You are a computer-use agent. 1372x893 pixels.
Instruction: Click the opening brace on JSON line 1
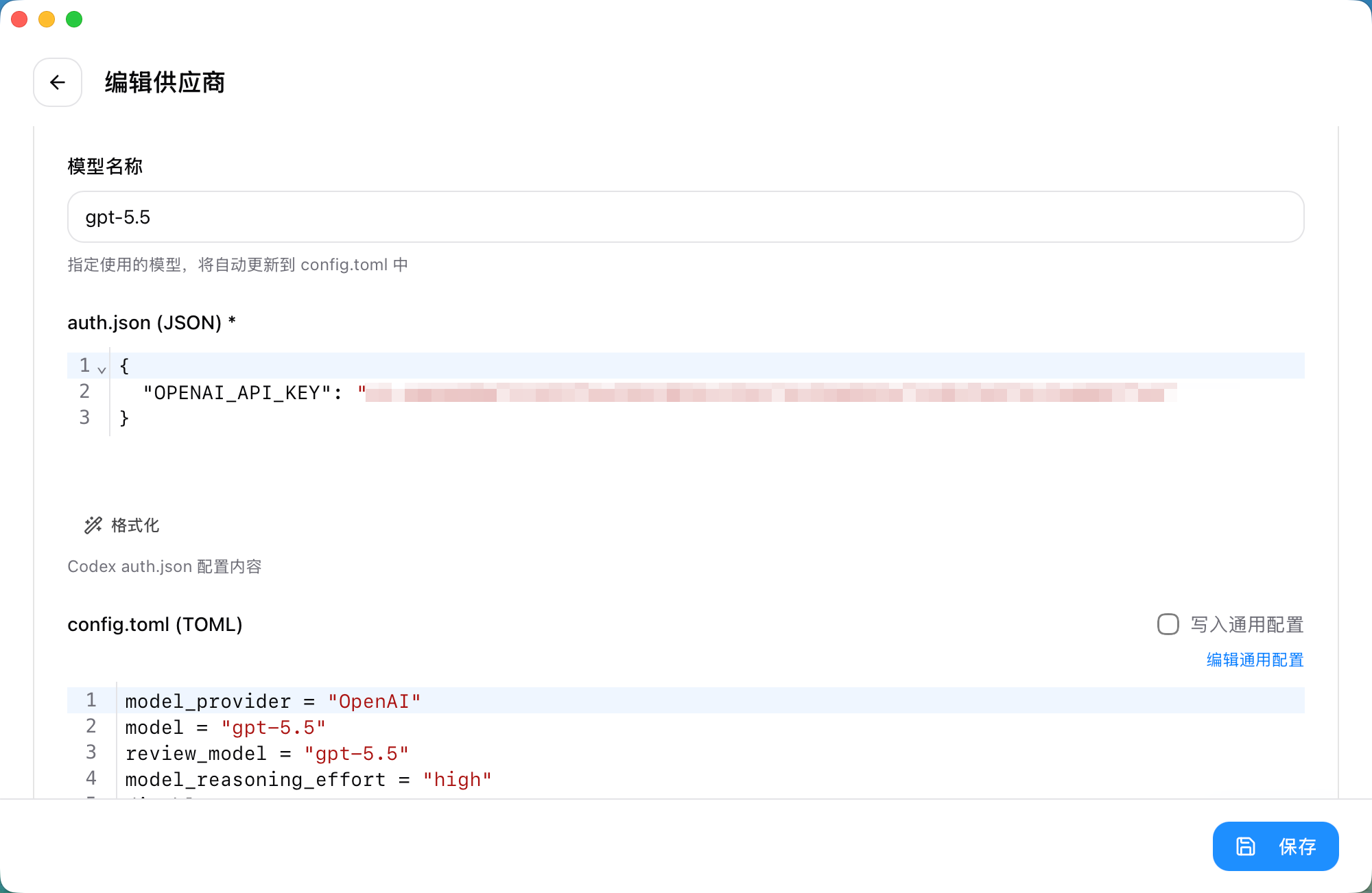tap(124, 366)
